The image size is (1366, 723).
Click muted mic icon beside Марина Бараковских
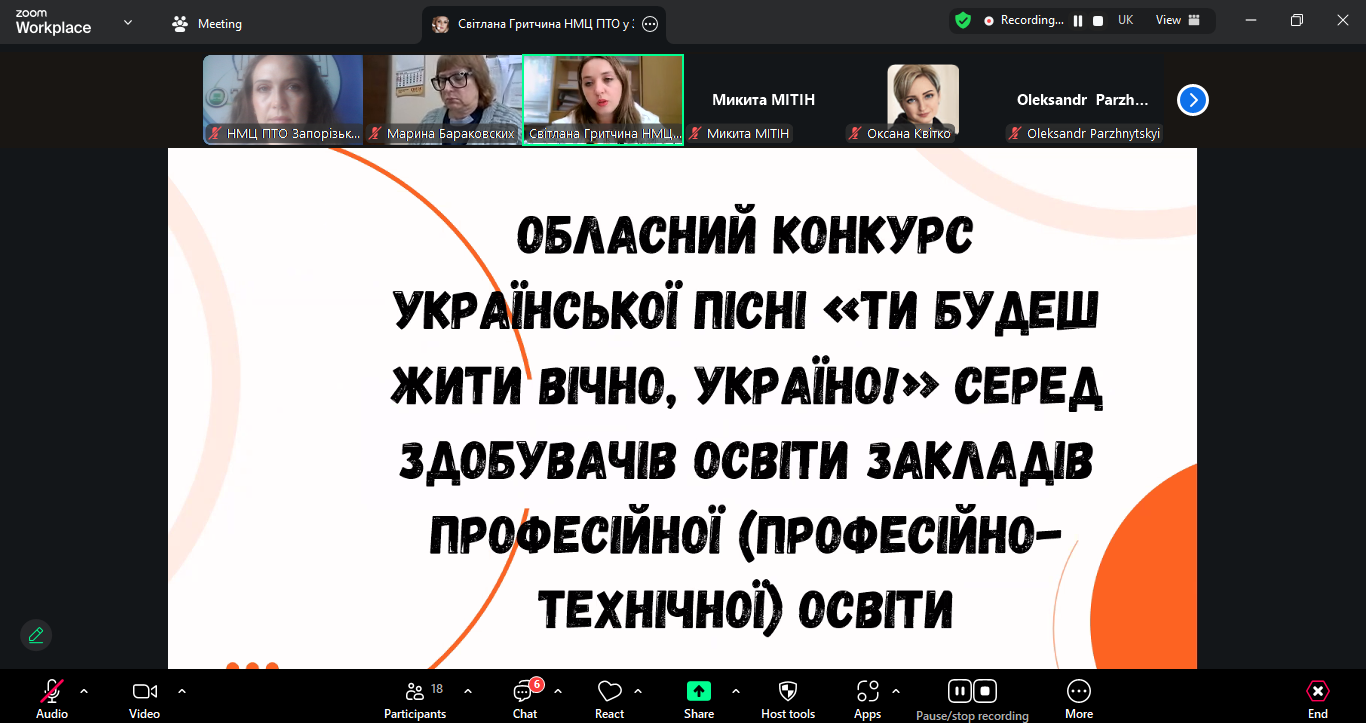pyautogui.click(x=375, y=133)
